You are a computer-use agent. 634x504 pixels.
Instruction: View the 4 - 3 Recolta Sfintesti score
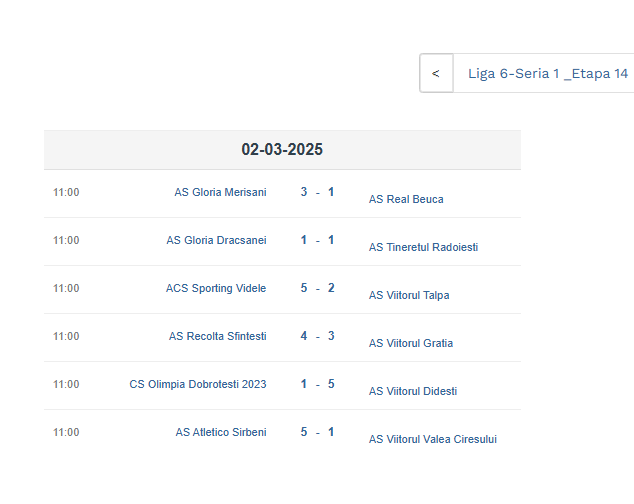pyautogui.click(x=317, y=336)
